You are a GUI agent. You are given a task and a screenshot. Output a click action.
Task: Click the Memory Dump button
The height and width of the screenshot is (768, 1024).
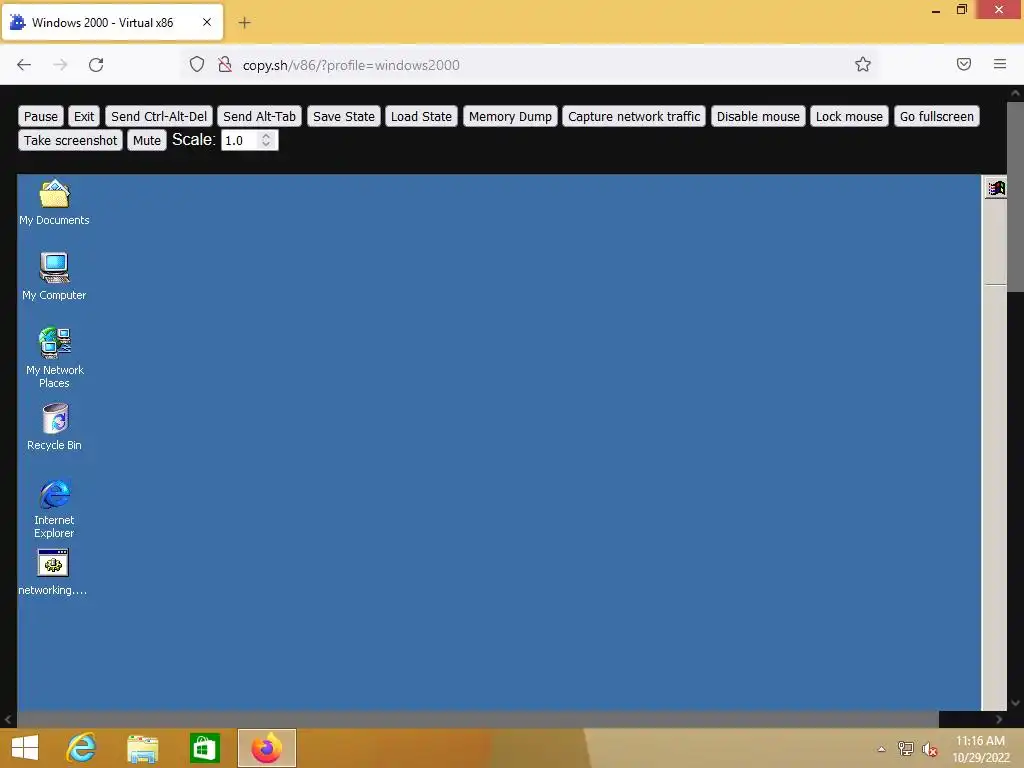[x=510, y=116]
